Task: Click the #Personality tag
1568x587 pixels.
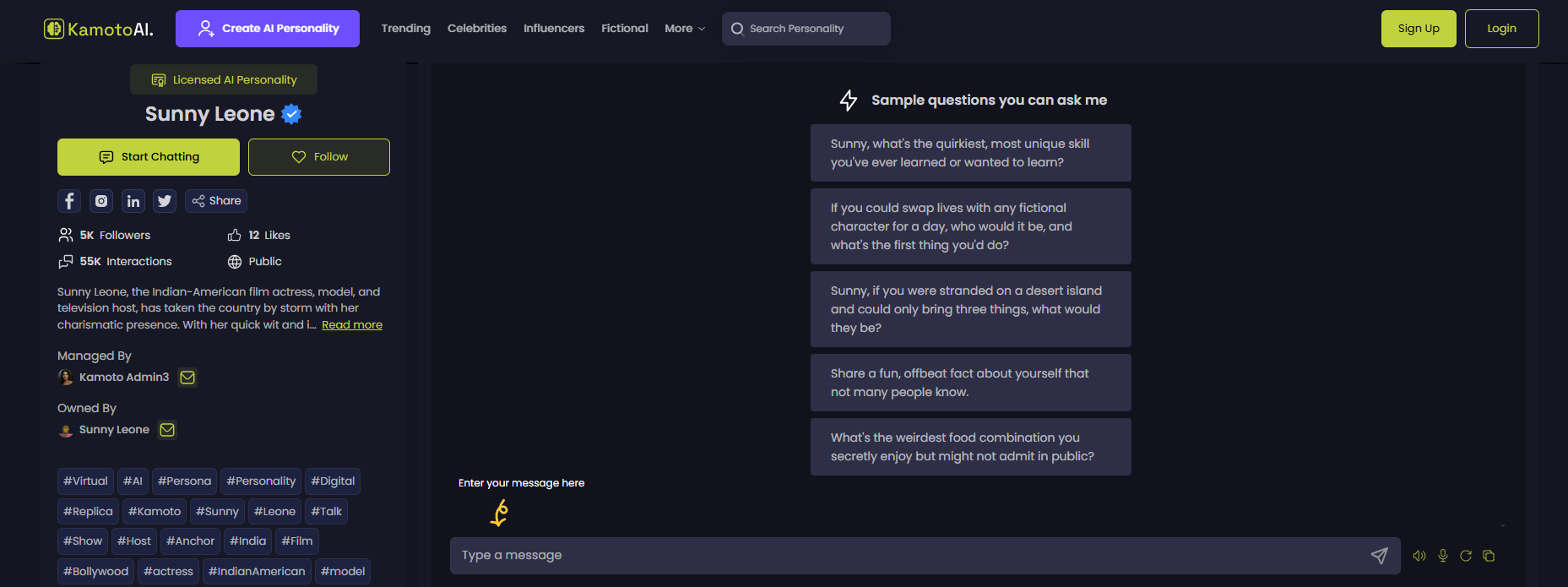Action: point(261,481)
